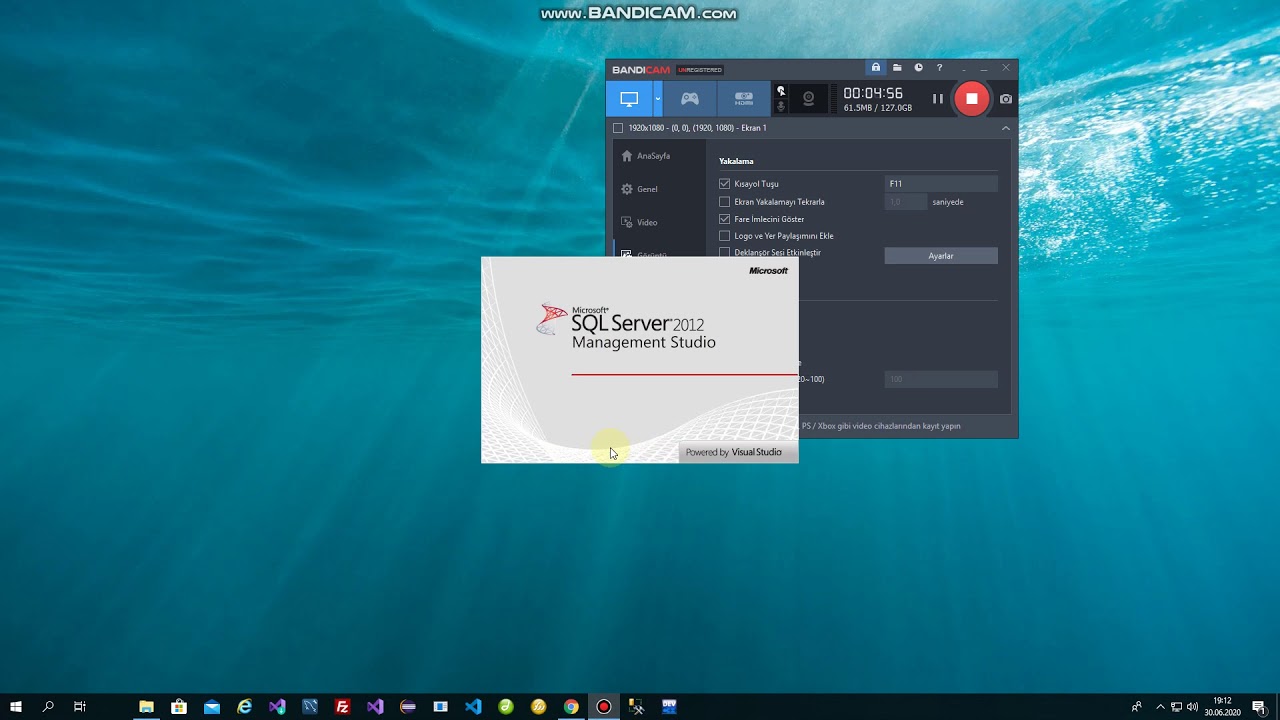Screen dimensions: 1280x720
Task: Open the Action Center notifications
Action: 1259,706
